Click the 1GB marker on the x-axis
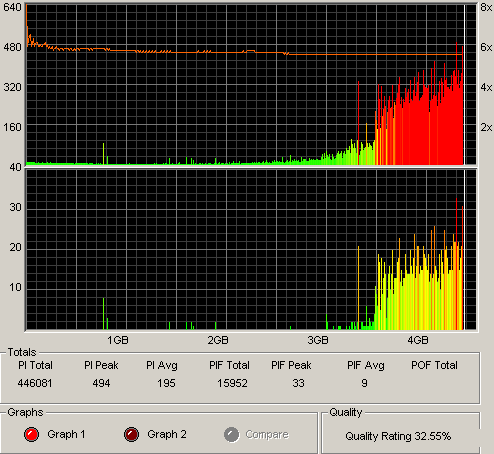Screen dimensions: 494x454 (x=118, y=340)
